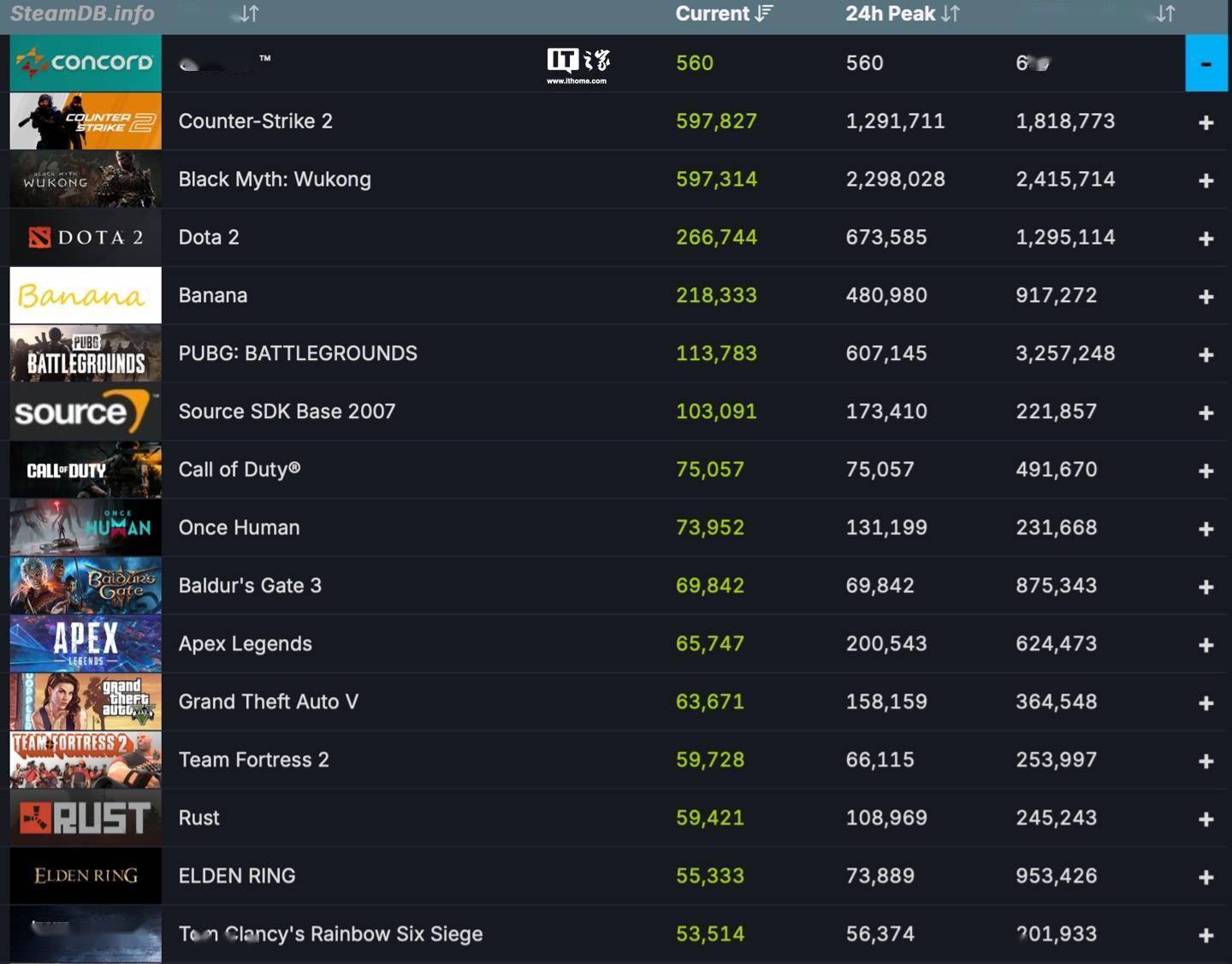Viewport: 1232px width, 964px height.
Task: Click the Call of Duty thumbnail
Action: click(86, 470)
